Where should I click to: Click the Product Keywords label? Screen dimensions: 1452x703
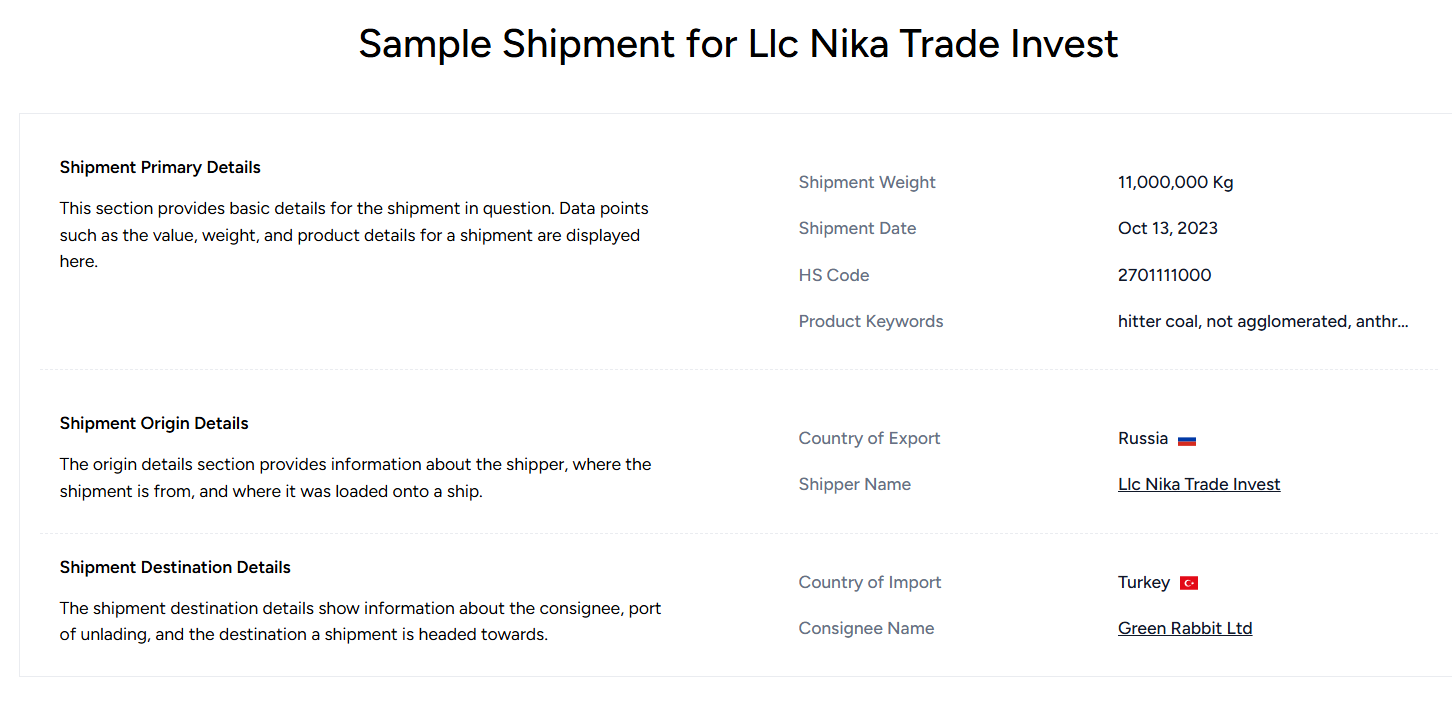(871, 321)
